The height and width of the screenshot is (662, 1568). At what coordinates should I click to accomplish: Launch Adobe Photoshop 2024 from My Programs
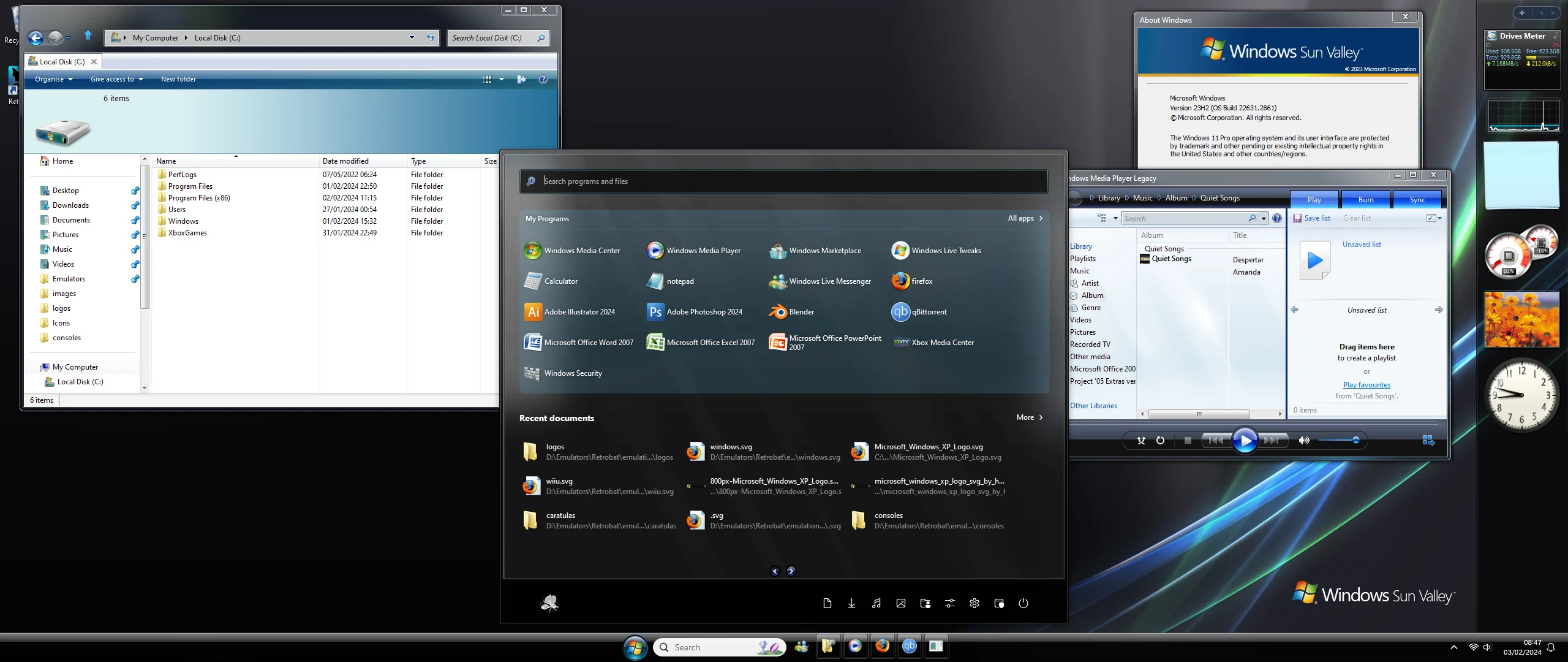[x=695, y=312]
